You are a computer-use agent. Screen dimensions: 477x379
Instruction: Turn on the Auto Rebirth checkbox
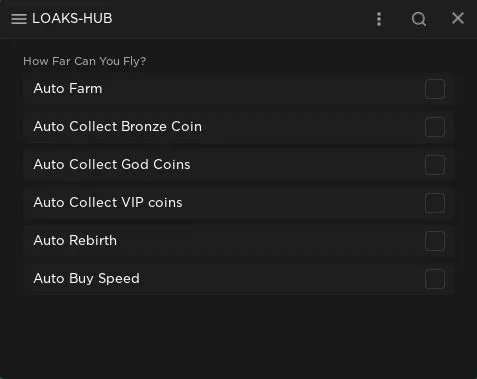point(435,241)
